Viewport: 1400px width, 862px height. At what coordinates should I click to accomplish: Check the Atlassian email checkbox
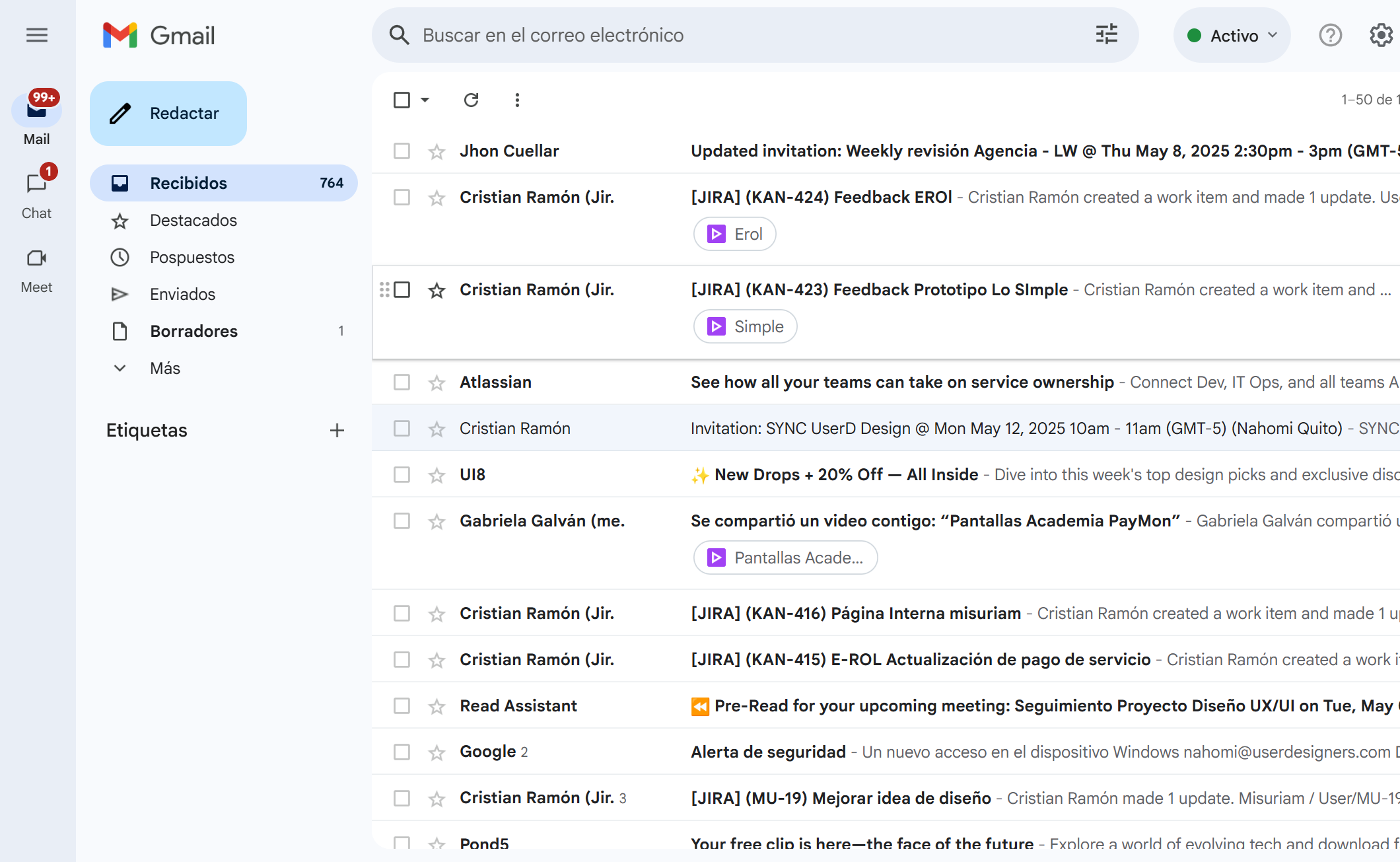click(402, 382)
